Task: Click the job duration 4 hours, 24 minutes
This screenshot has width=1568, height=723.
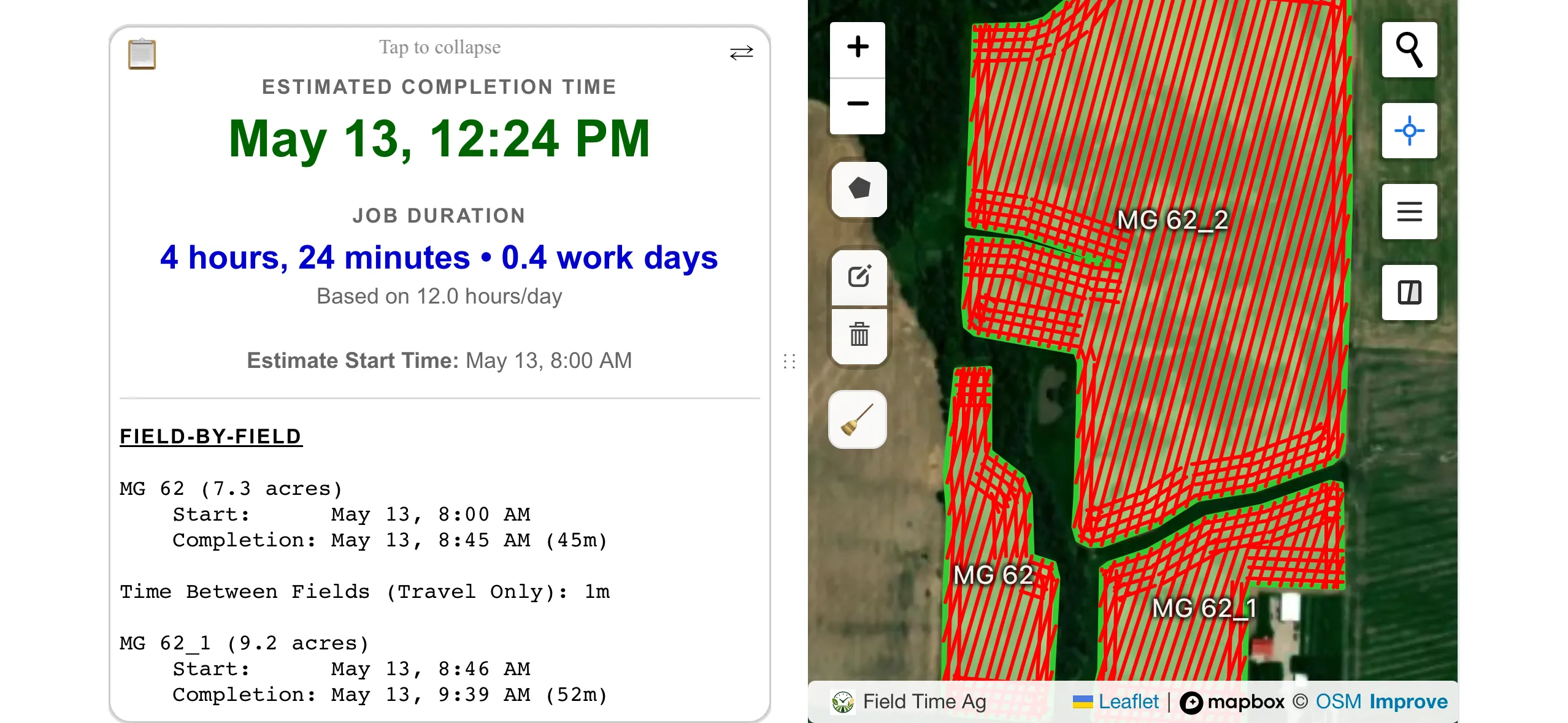Action: 315,257
